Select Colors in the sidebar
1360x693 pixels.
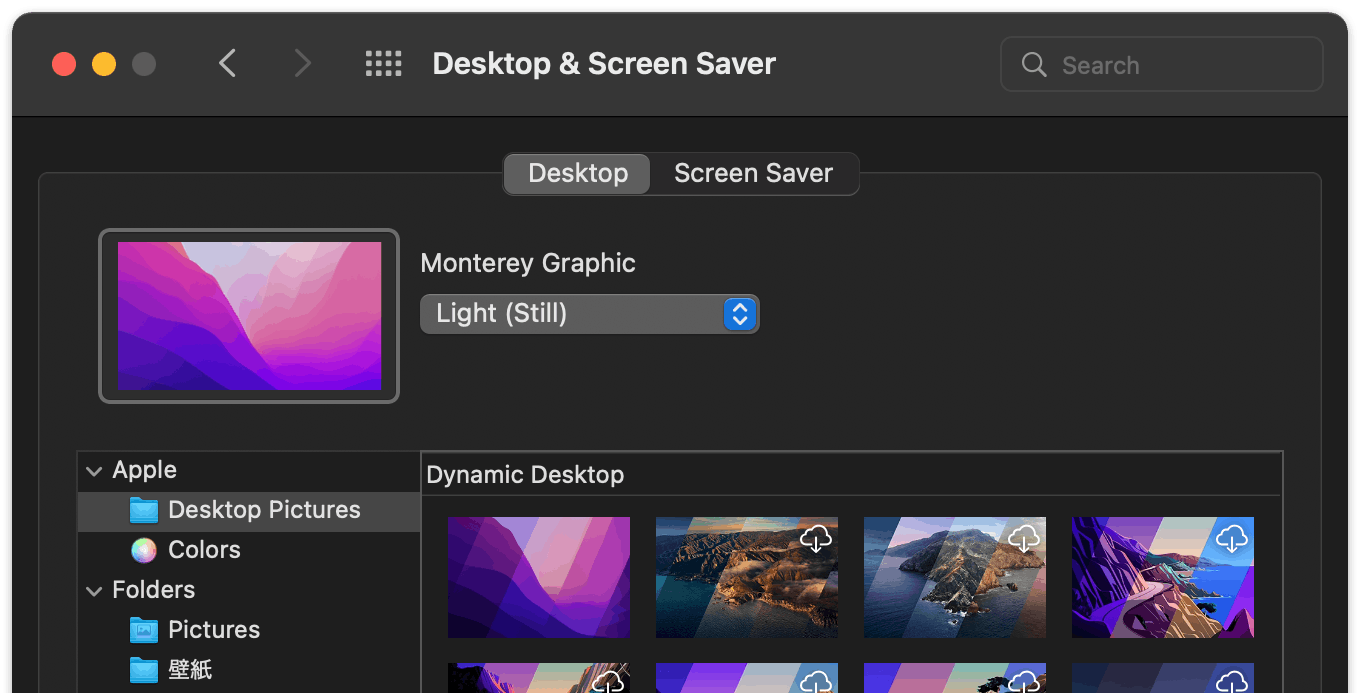pyautogui.click(x=204, y=550)
